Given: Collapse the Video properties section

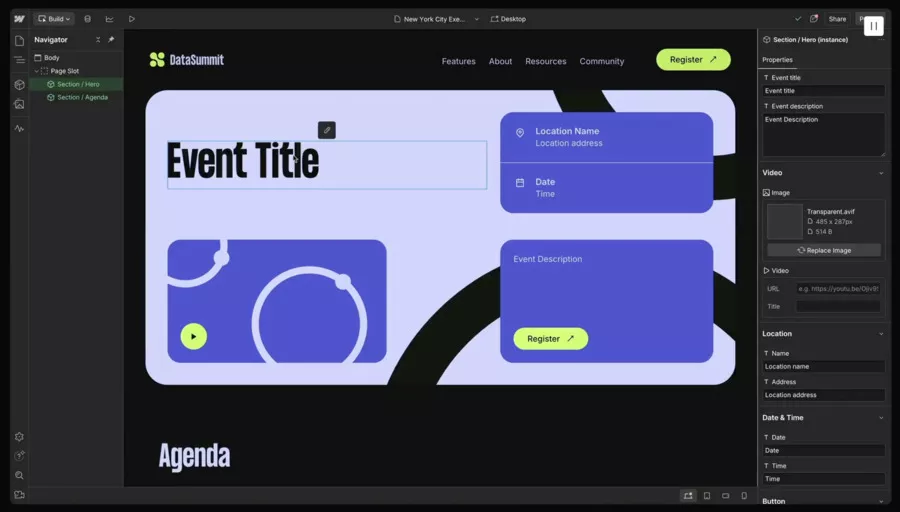Looking at the screenshot, I should click(881, 173).
